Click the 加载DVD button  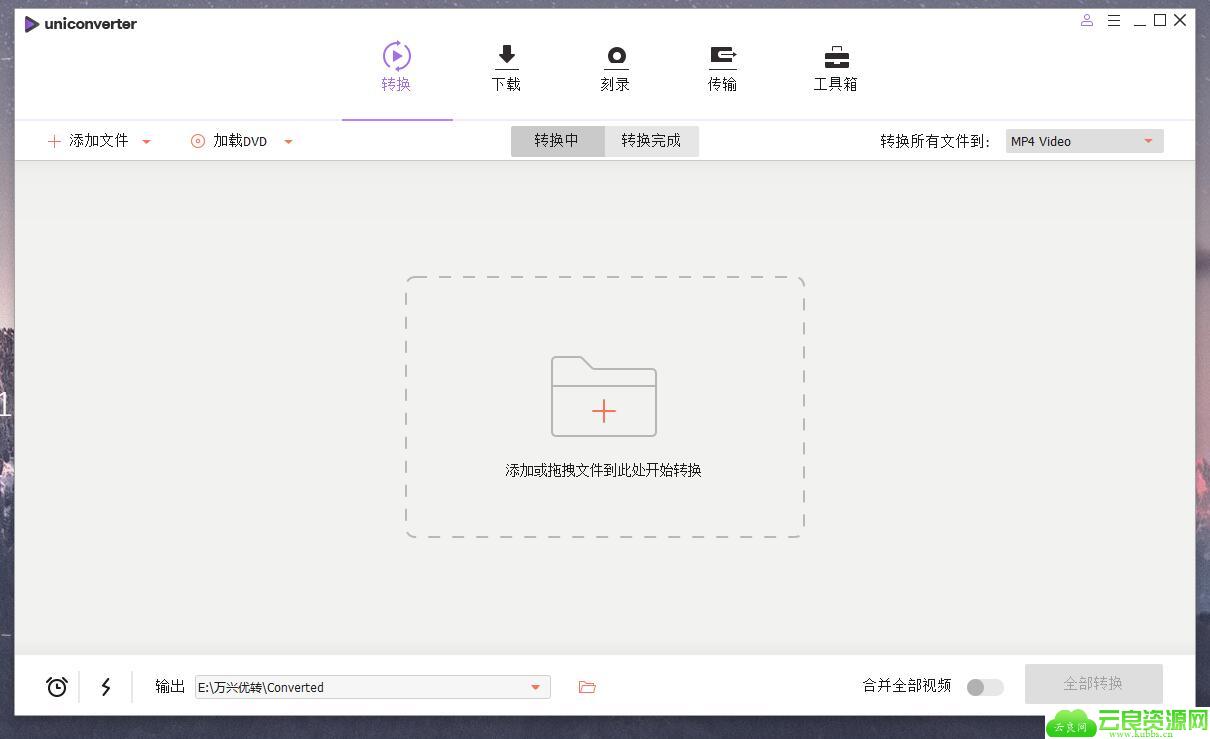click(x=229, y=141)
